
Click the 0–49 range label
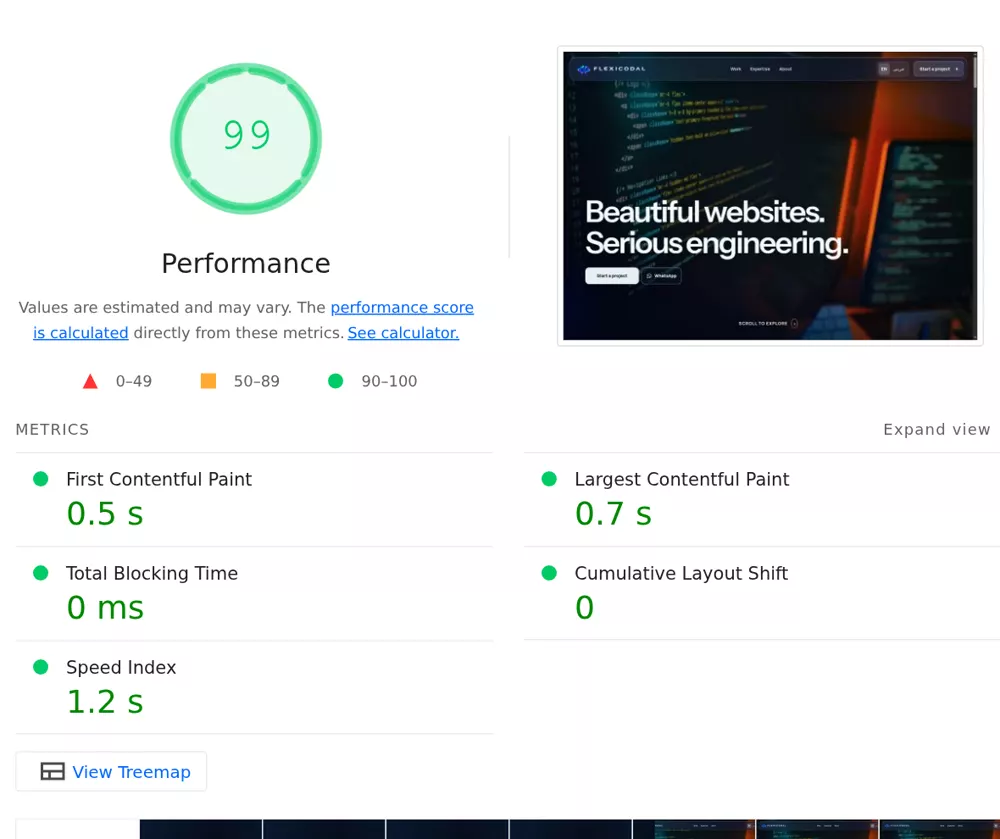(x=134, y=381)
